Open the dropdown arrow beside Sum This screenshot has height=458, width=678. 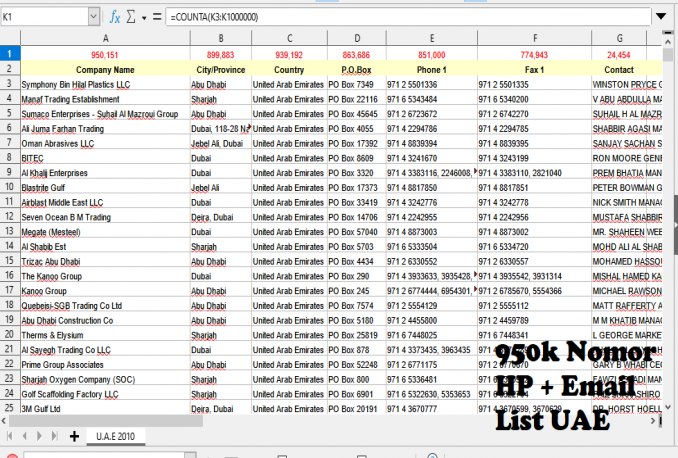(144, 18)
